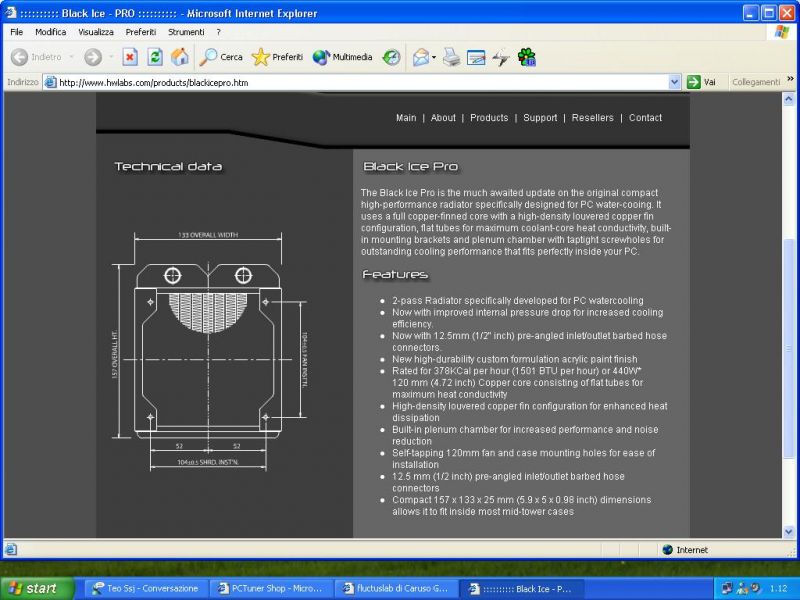Expand the Collegamenti links bar
800x600 pixels.
[x=756, y=82]
